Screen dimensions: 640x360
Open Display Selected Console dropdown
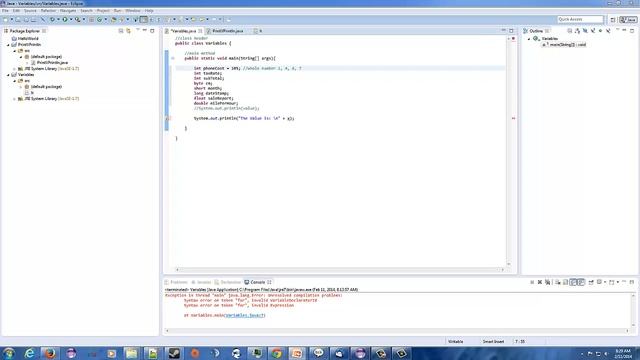tap(605, 282)
